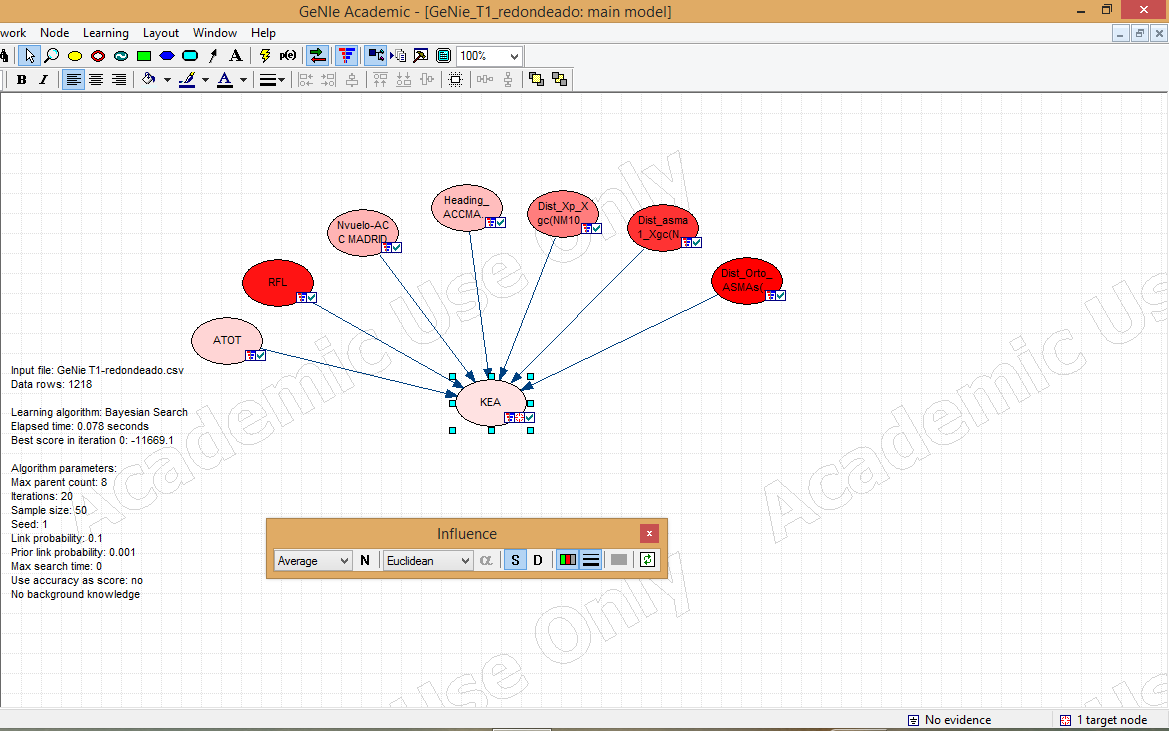Open the Network menu
The image size is (1169, 731).
(13, 33)
